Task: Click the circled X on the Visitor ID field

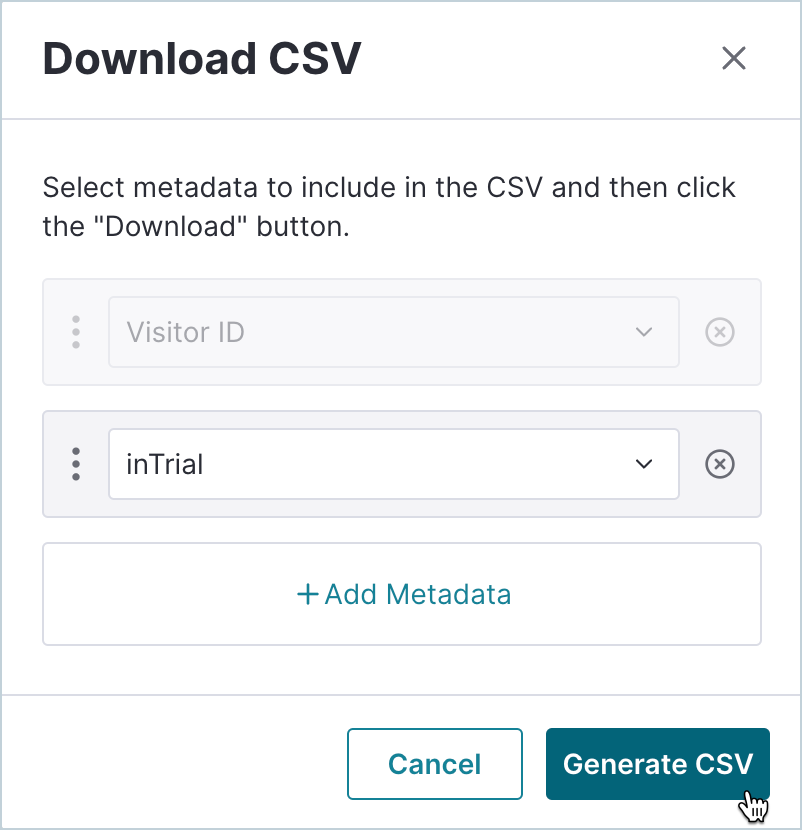Action: point(719,332)
